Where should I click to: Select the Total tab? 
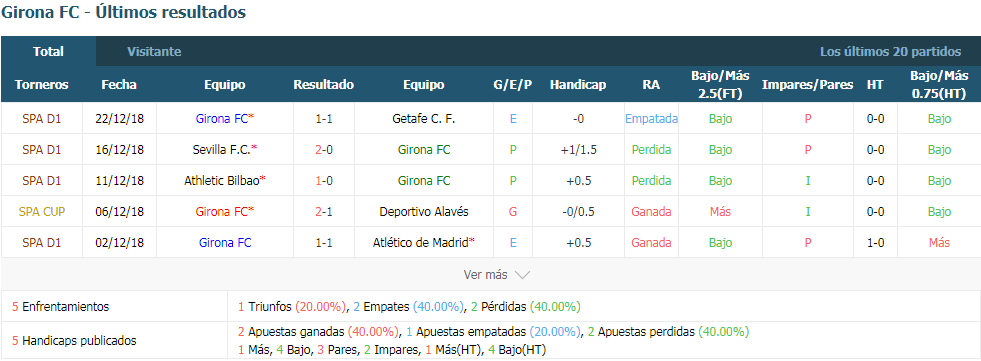point(48,52)
